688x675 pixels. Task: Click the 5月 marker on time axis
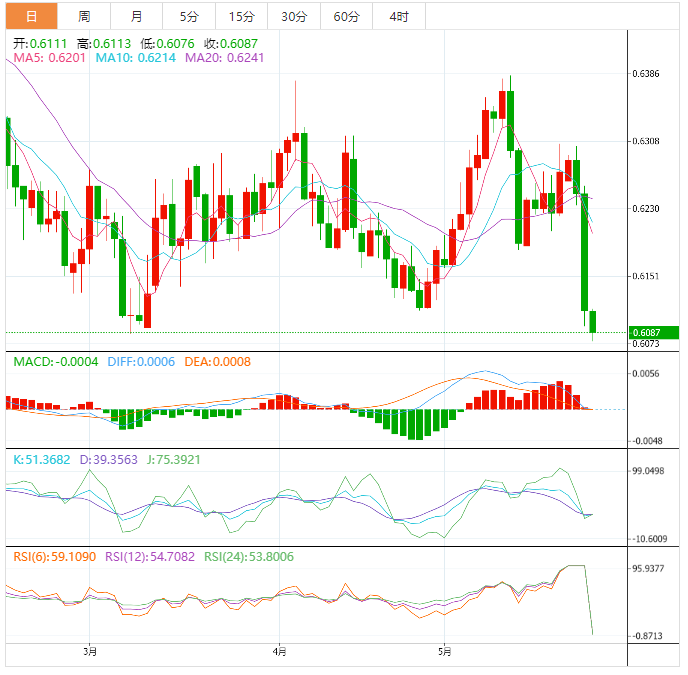coord(443,653)
